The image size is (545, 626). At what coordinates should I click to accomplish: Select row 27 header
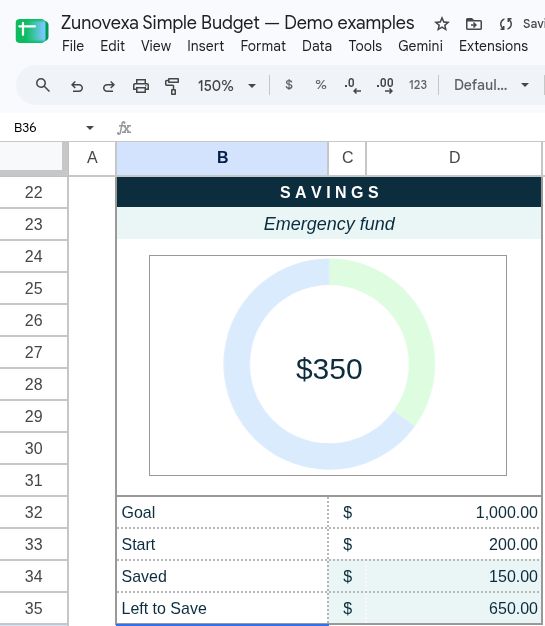pyautogui.click(x=34, y=352)
